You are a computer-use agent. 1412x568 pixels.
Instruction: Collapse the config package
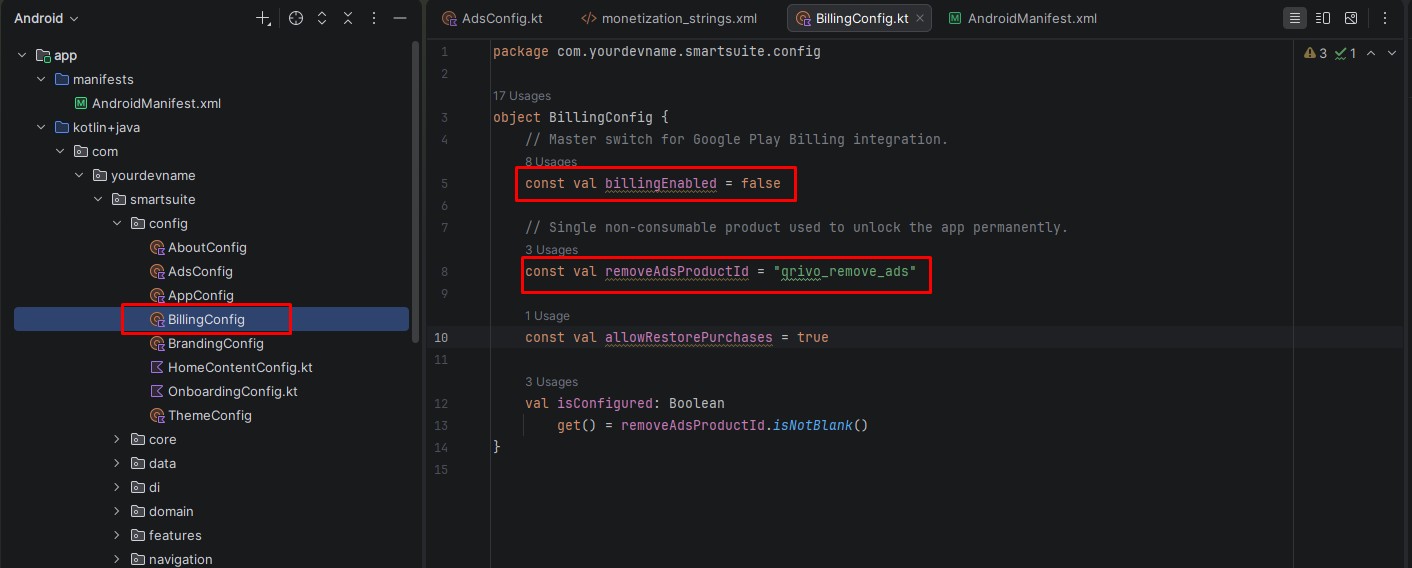[117, 223]
